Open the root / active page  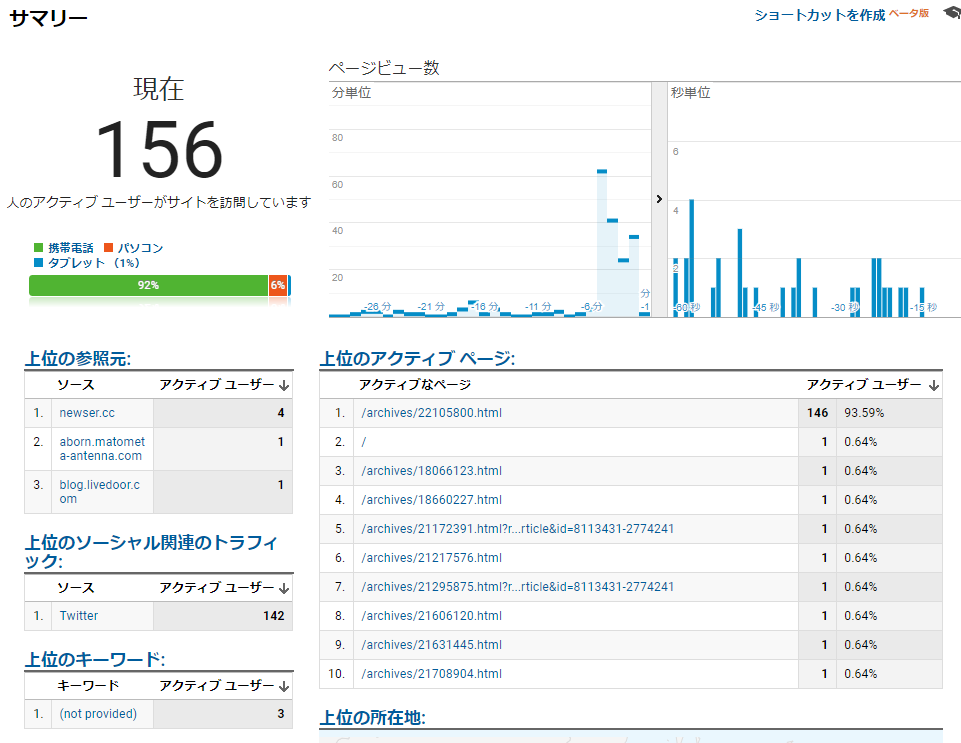[x=363, y=441]
